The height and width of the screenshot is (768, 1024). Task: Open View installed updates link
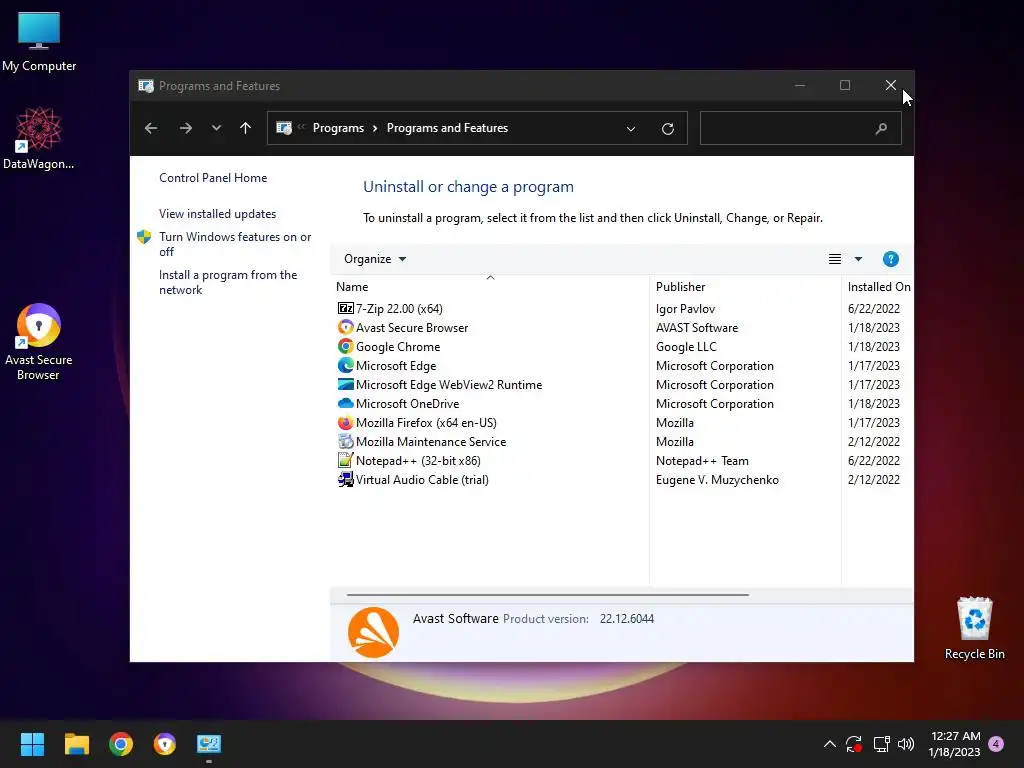pyautogui.click(x=217, y=214)
